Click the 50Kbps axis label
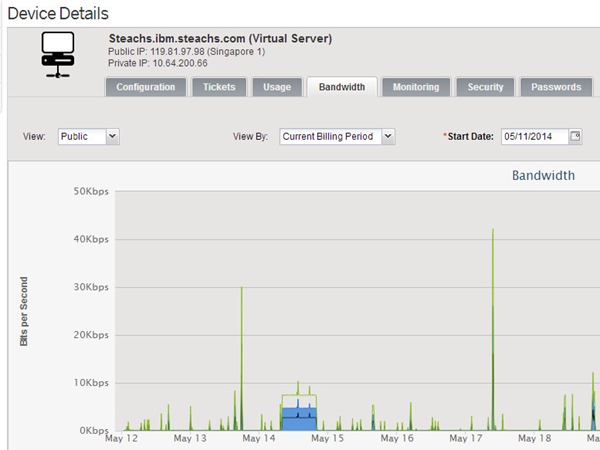The width and height of the screenshot is (600, 450). pyautogui.click(x=91, y=191)
